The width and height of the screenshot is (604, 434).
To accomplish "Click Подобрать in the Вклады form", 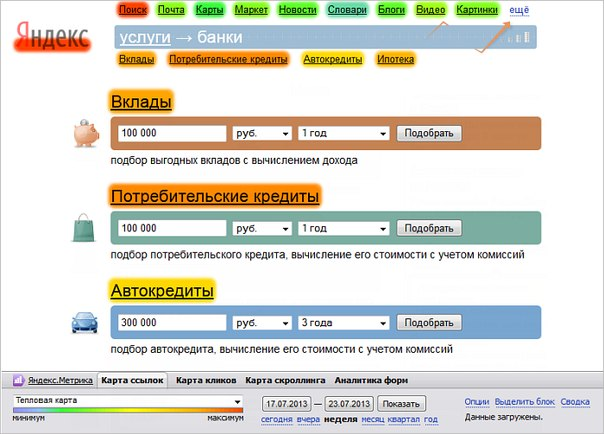I will click(429, 133).
